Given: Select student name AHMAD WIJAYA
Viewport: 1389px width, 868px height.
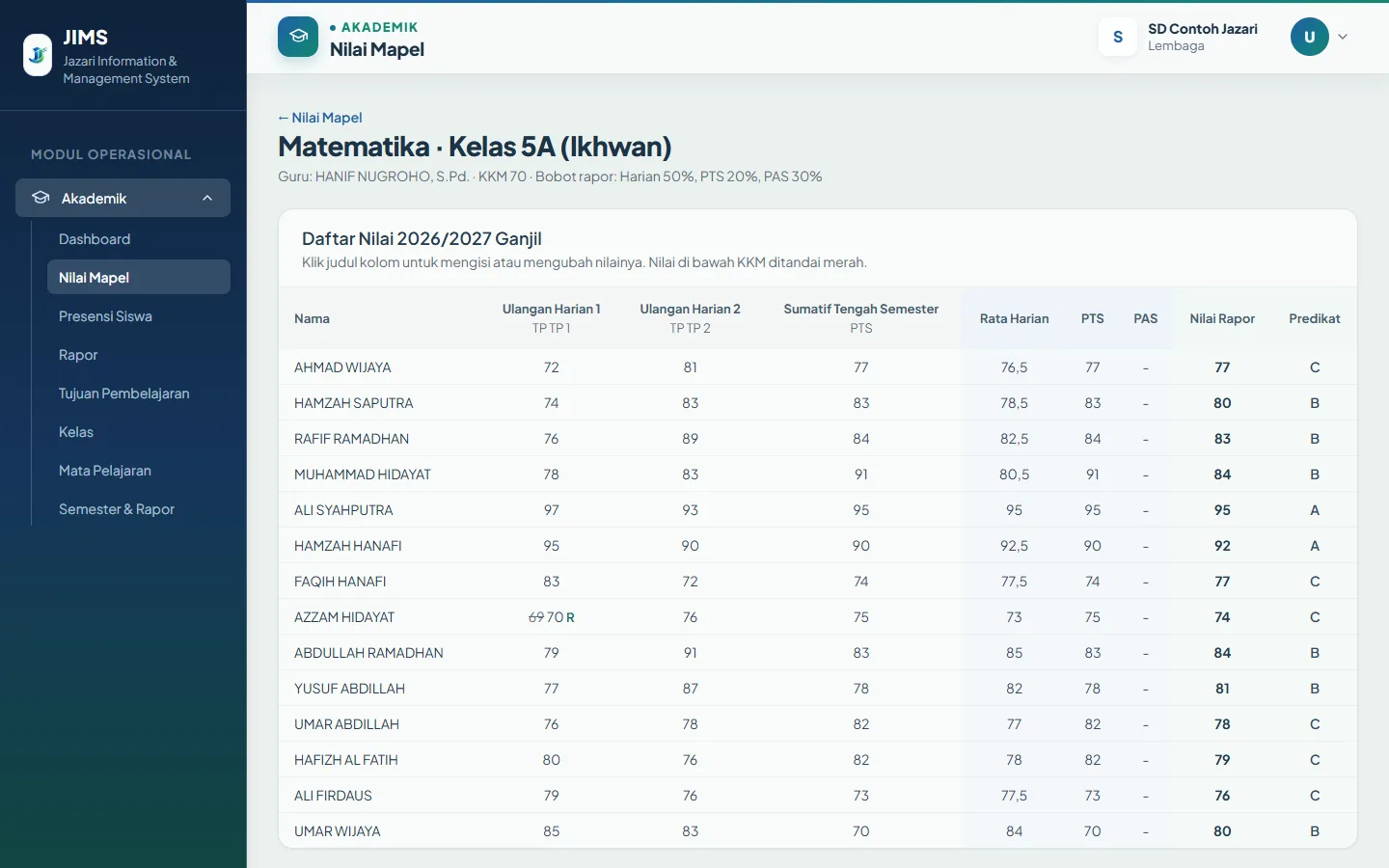Looking at the screenshot, I should (342, 367).
